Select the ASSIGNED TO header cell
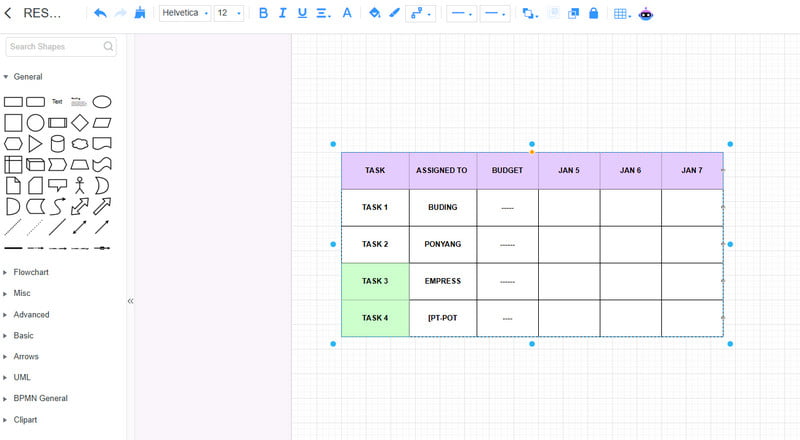The image size is (800, 440). point(443,171)
